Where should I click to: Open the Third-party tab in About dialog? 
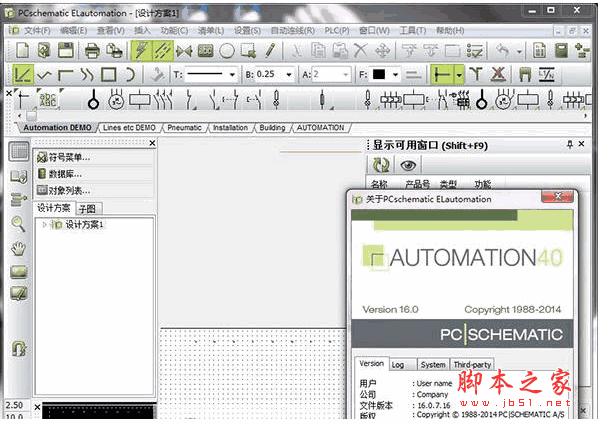[x=472, y=365]
